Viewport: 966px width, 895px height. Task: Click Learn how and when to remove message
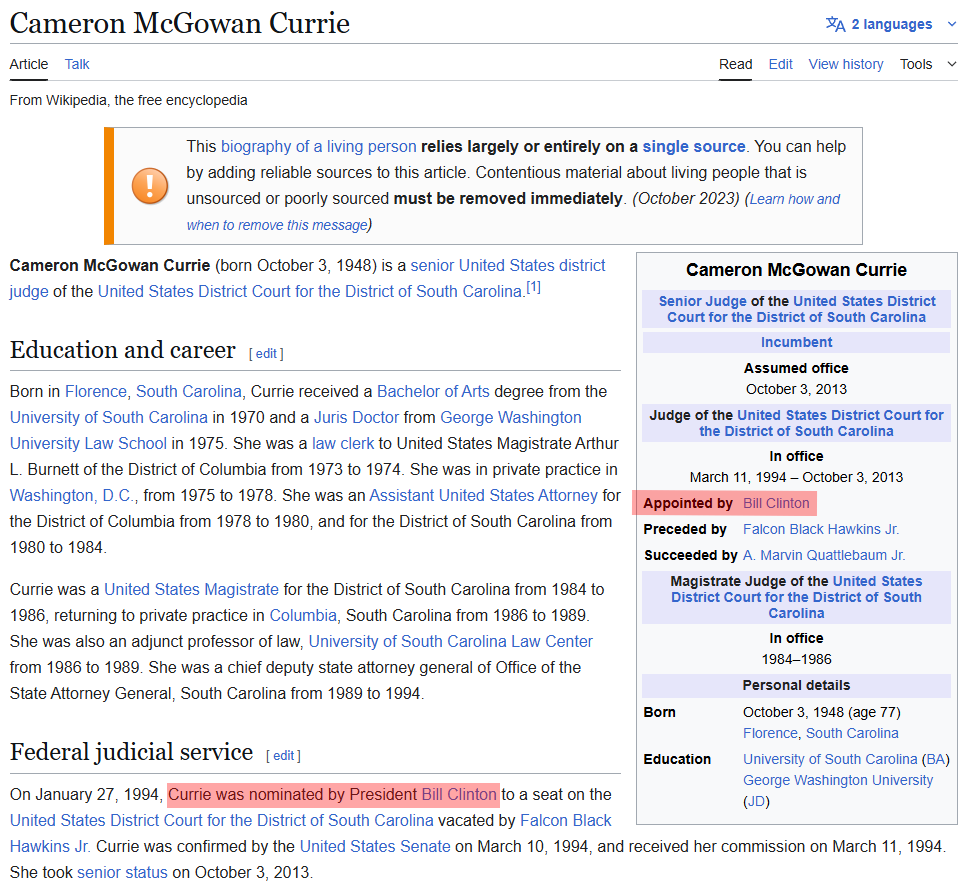pos(794,199)
